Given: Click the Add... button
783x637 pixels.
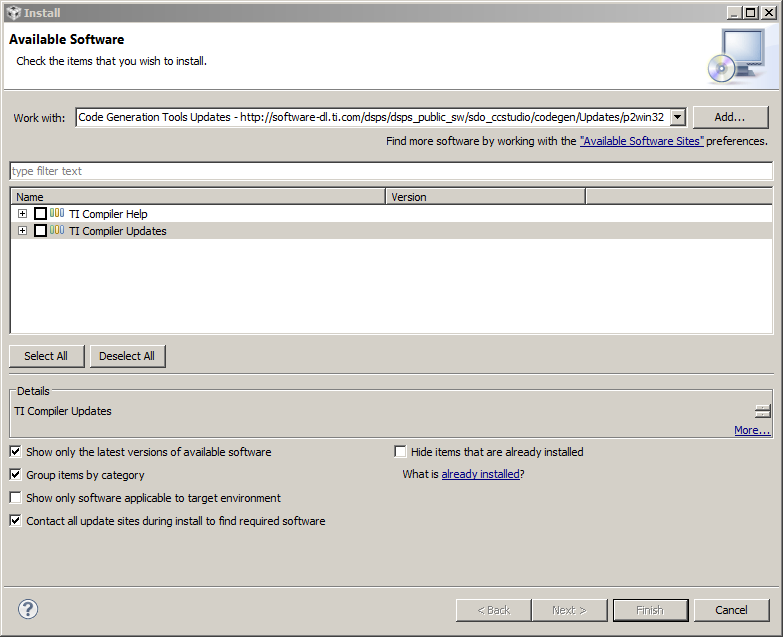Looking at the screenshot, I should [x=730, y=117].
